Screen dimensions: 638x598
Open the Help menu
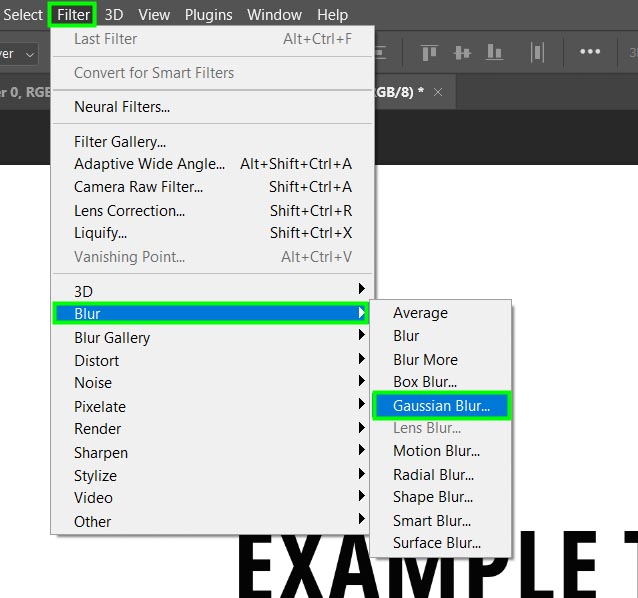tap(332, 15)
